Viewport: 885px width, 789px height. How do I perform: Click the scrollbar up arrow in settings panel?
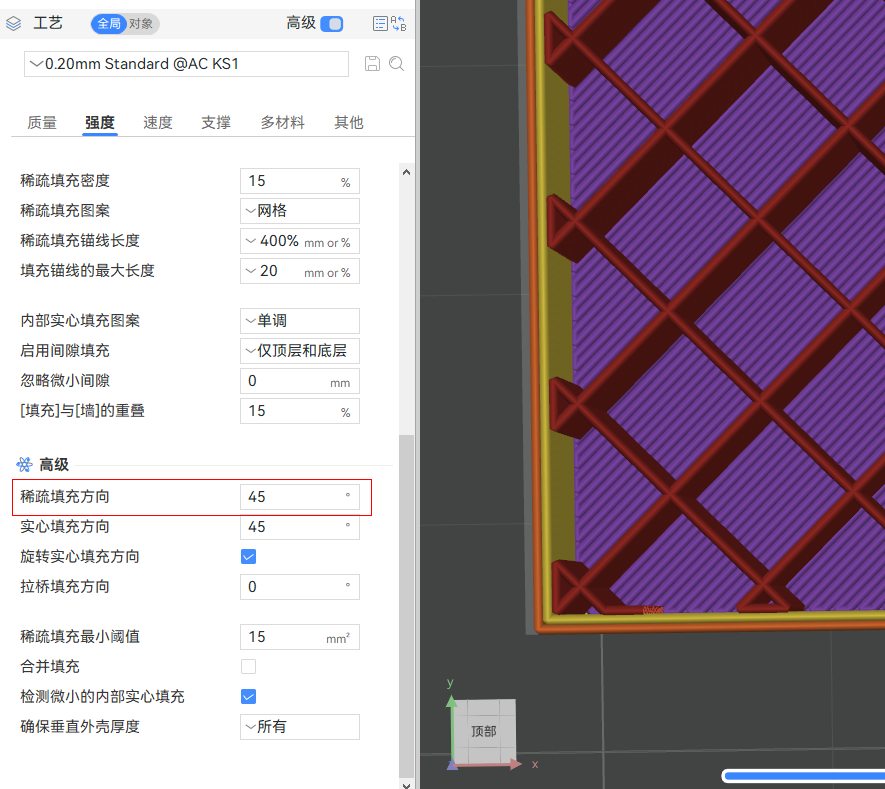pos(406,172)
